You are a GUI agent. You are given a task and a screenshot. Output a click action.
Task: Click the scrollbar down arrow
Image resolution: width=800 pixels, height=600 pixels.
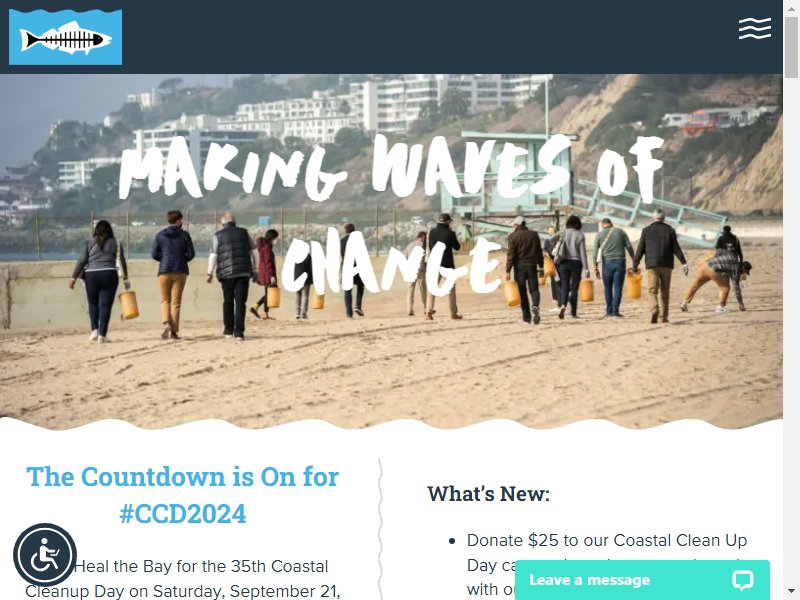(791, 593)
